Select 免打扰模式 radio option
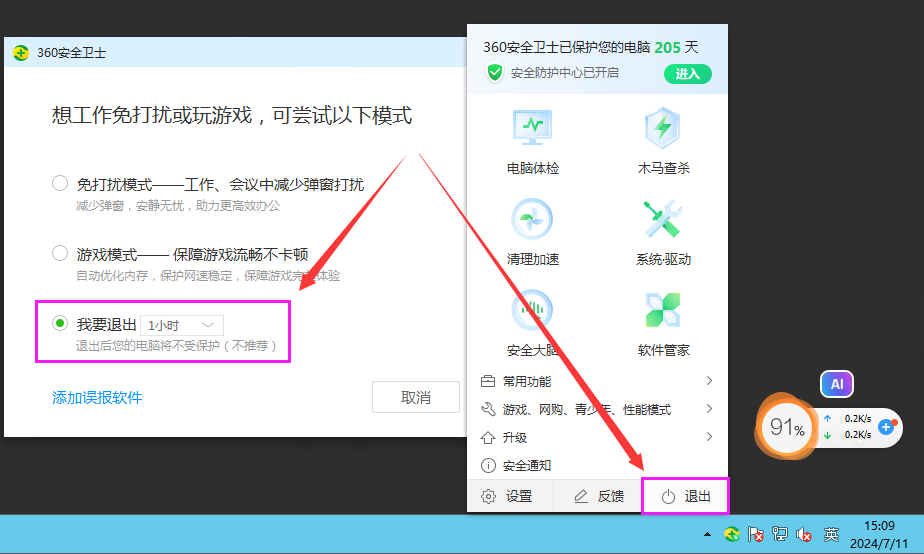The image size is (924, 554). coord(60,183)
